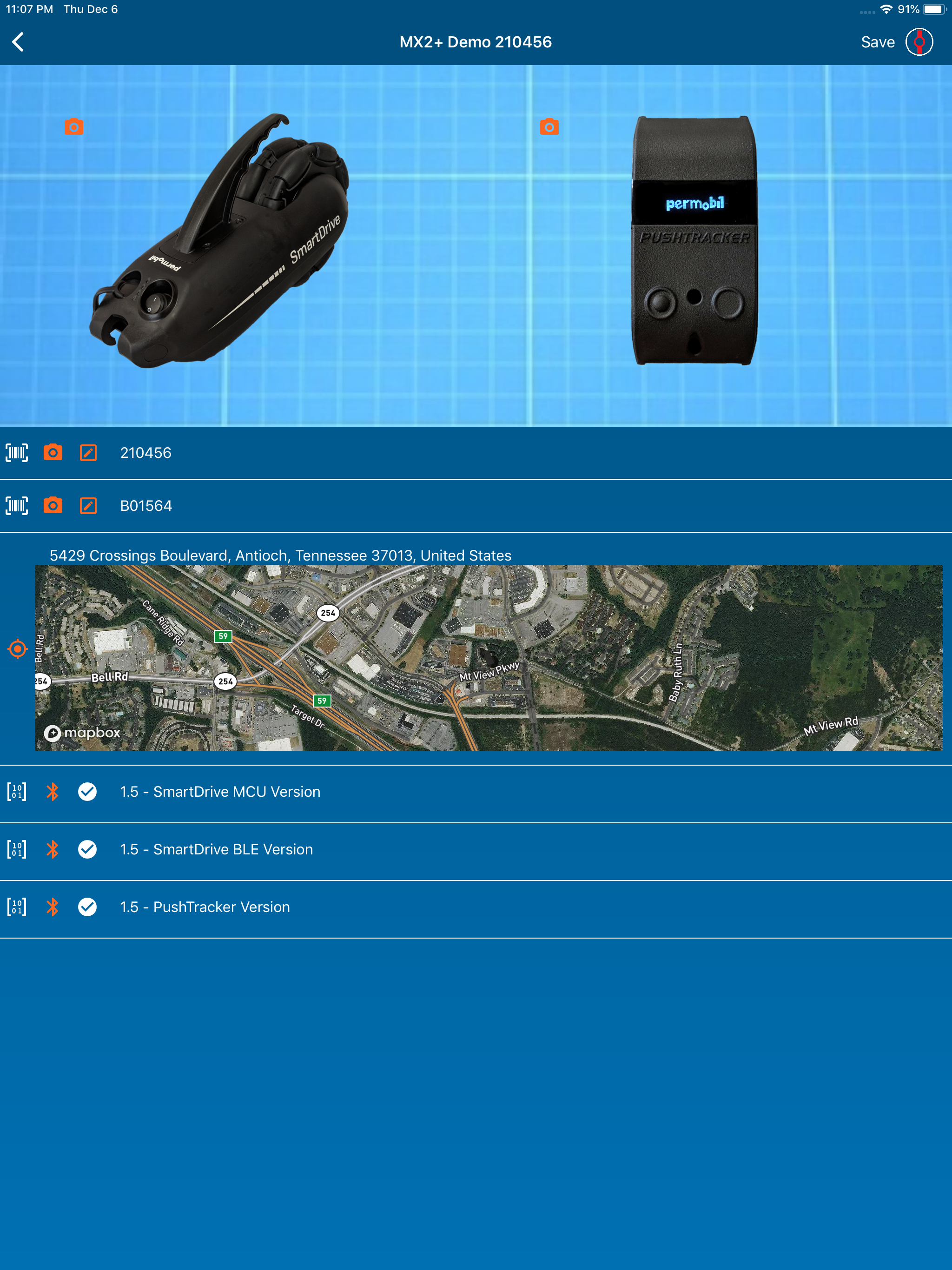Toggle PushTracker Version checkmark
Image resolution: width=952 pixels, height=1270 pixels.
tap(87, 906)
